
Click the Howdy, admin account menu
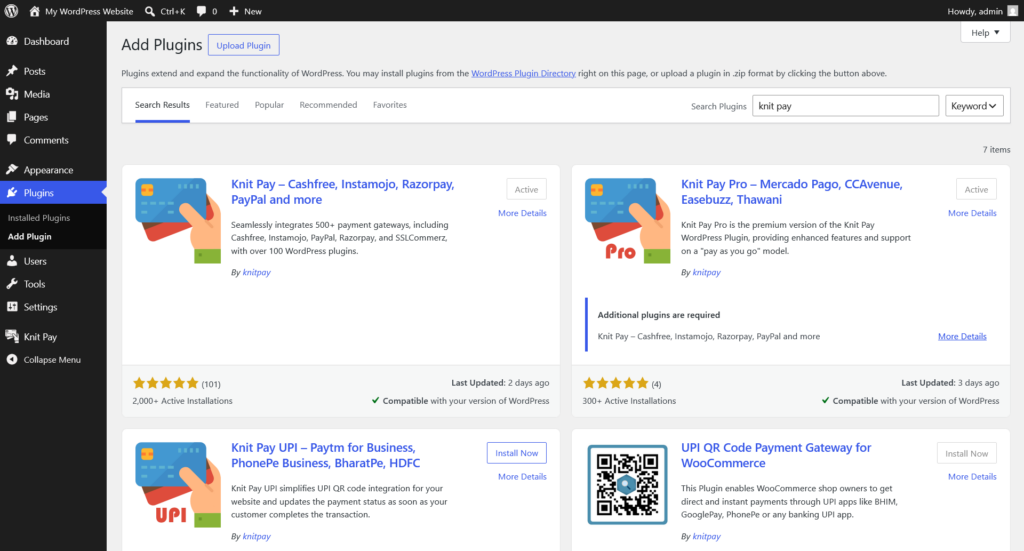click(x=982, y=11)
